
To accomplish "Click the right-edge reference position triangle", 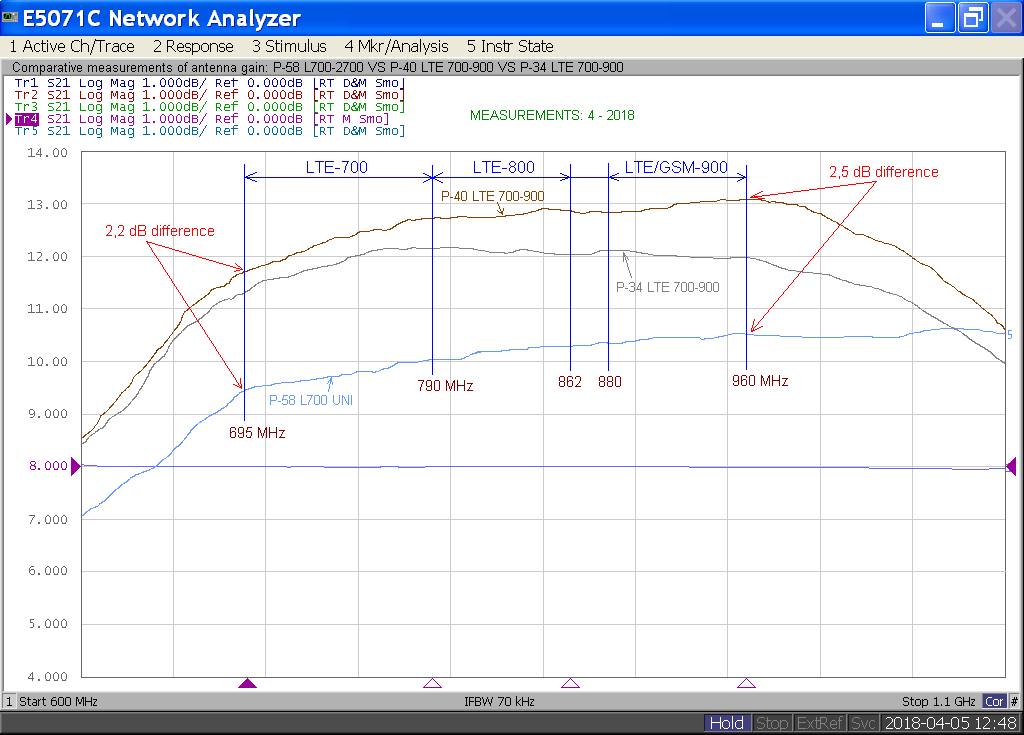I will pos(1012,466).
